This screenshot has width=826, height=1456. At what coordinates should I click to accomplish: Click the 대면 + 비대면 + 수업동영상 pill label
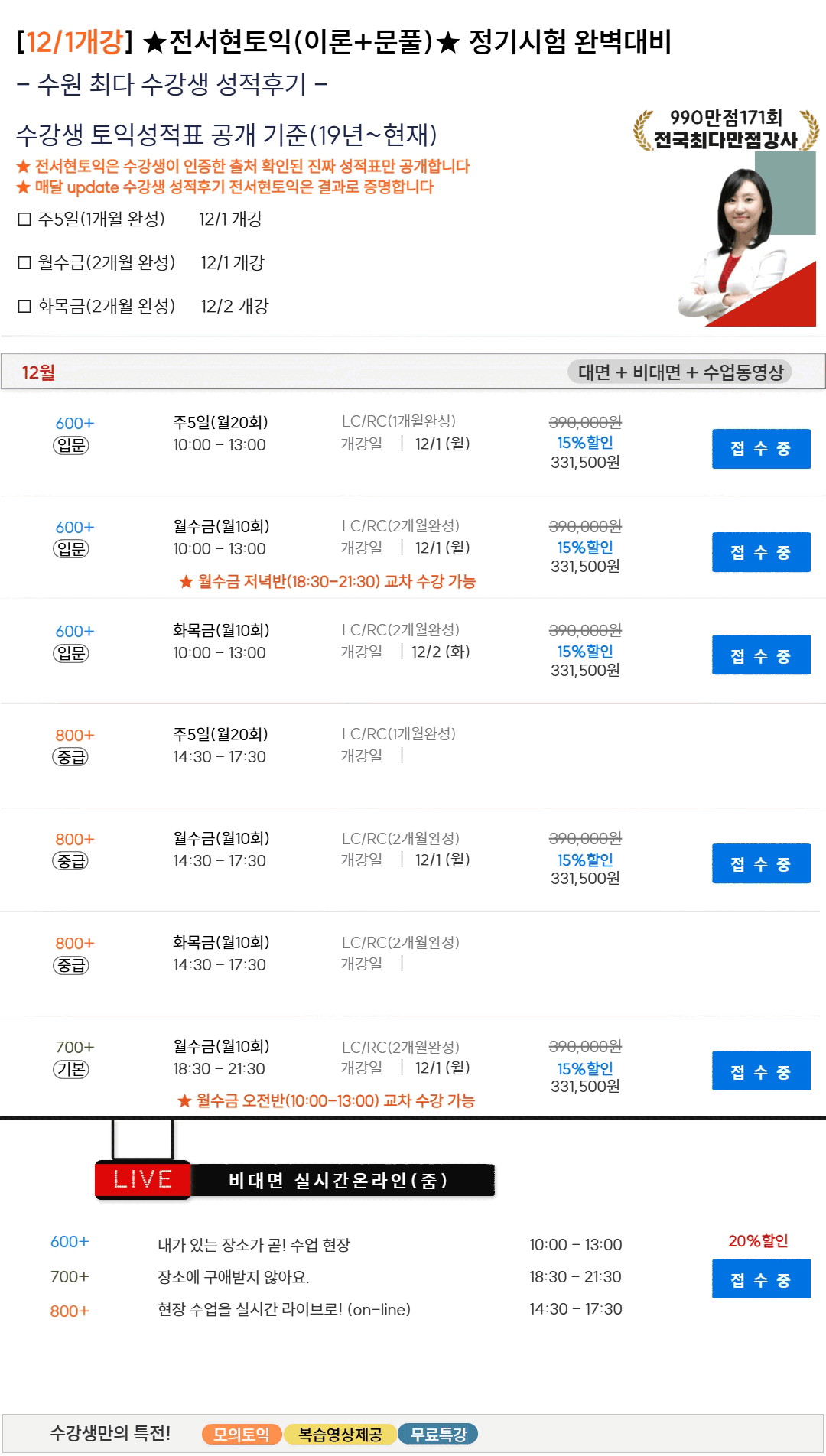pyautogui.click(x=679, y=372)
